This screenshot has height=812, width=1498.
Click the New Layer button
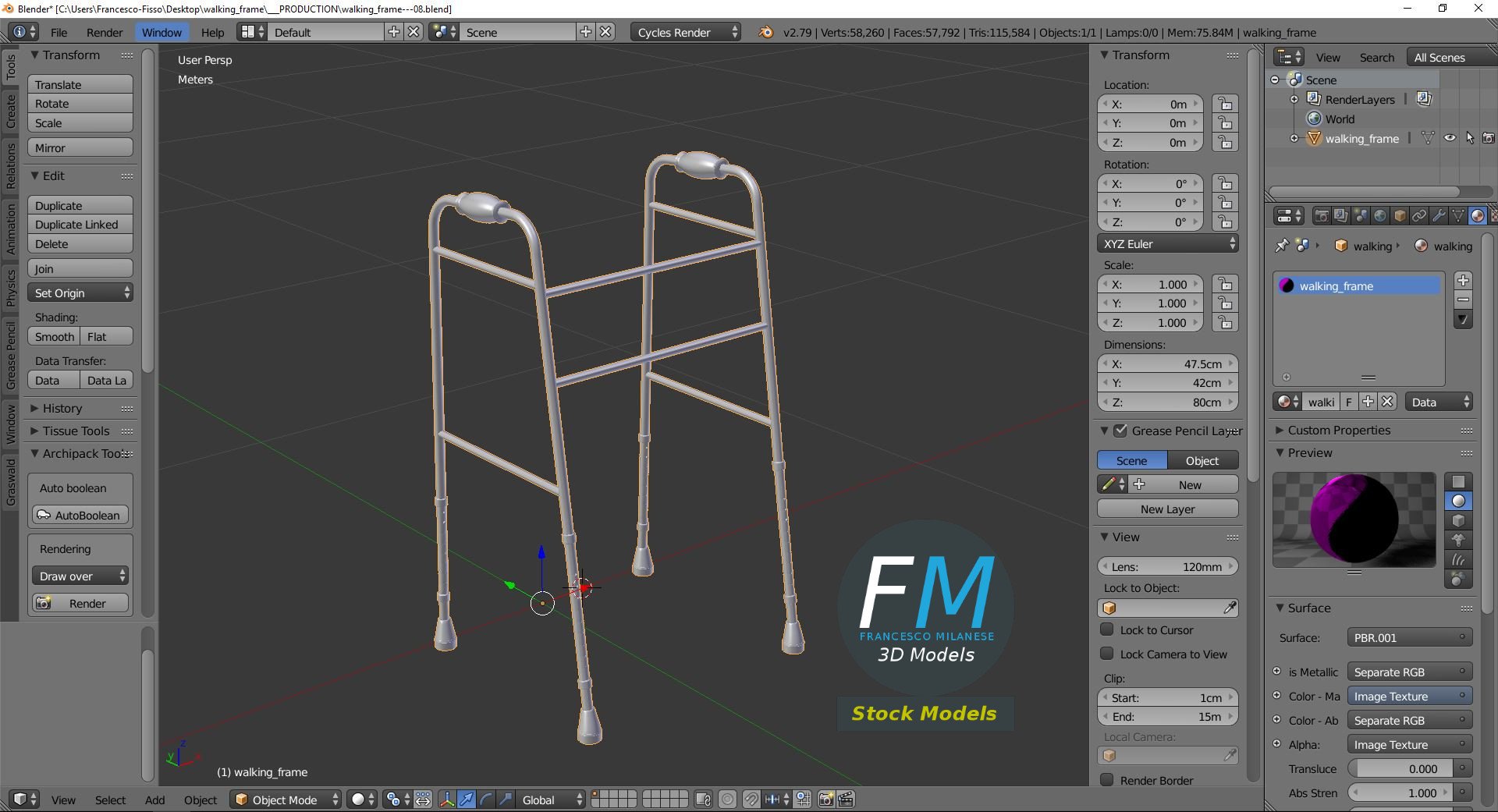[1168, 509]
